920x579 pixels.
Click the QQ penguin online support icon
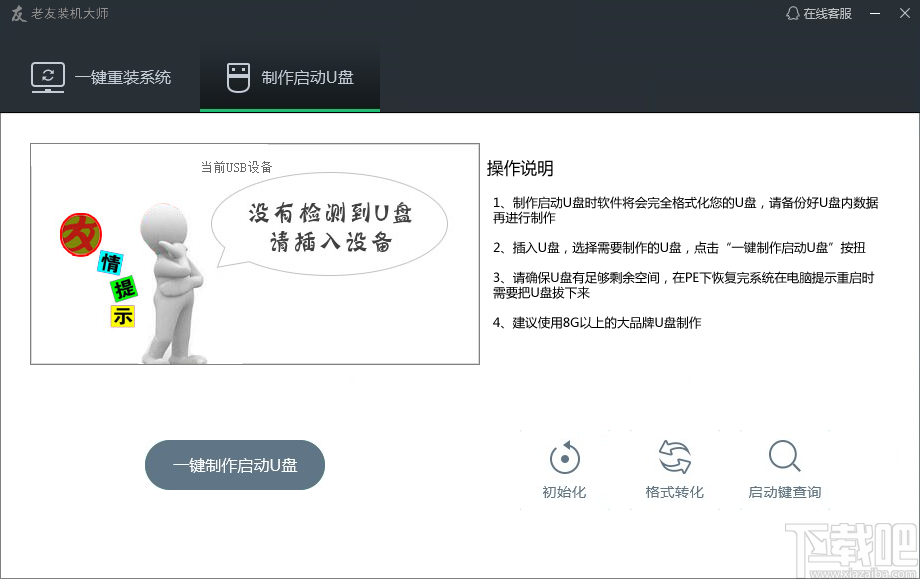pos(793,14)
